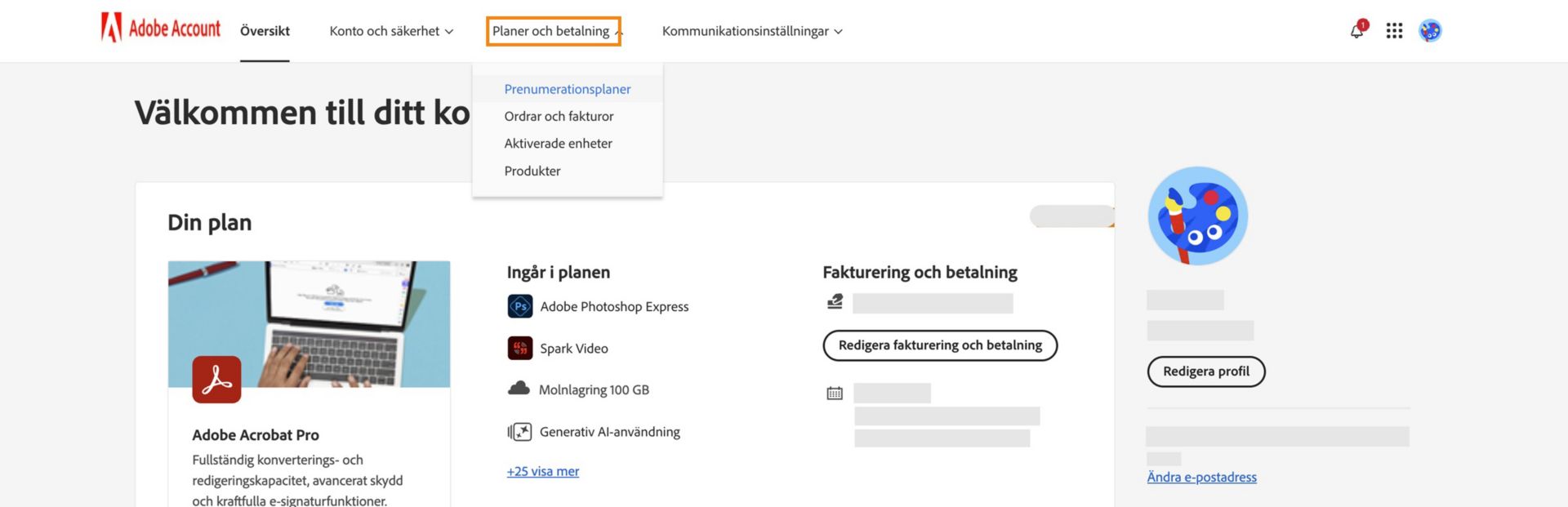Screen dimensions: 1568x507
Task: Click the Acrobat Pro description paragraph
Action: [298, 481]
